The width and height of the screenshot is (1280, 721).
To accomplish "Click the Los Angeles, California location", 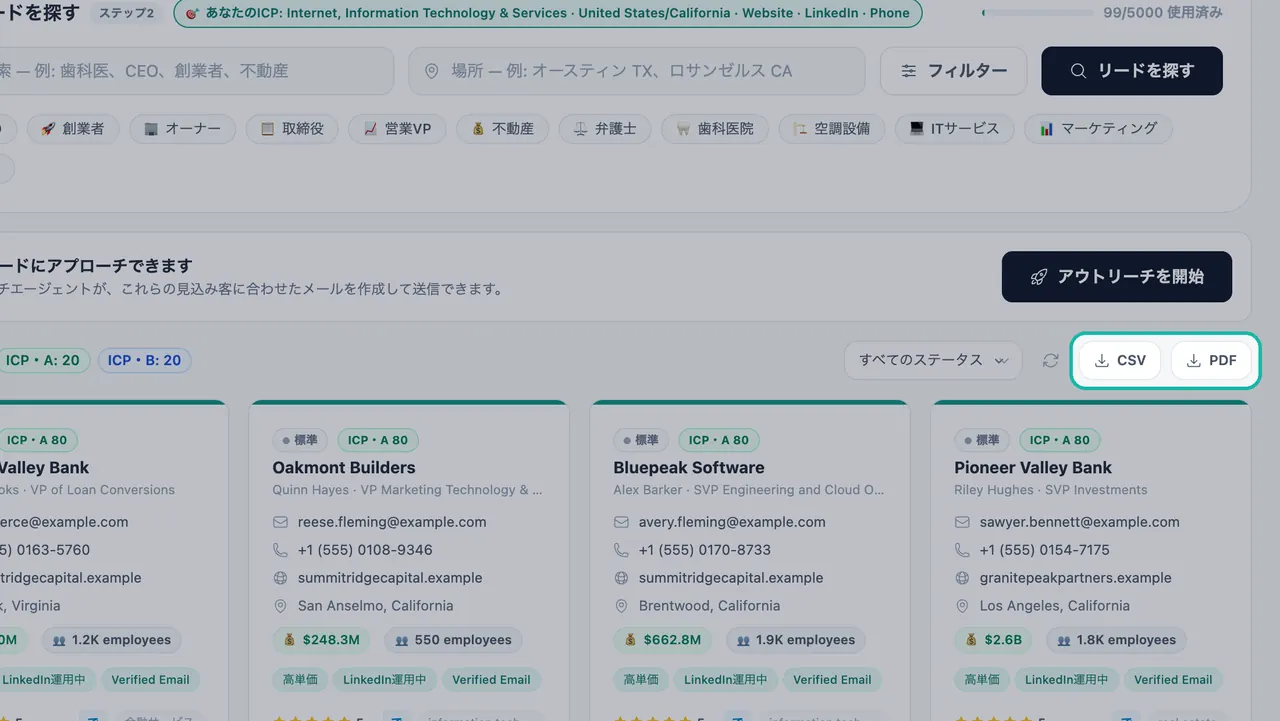I will (x=1055, y=606).
